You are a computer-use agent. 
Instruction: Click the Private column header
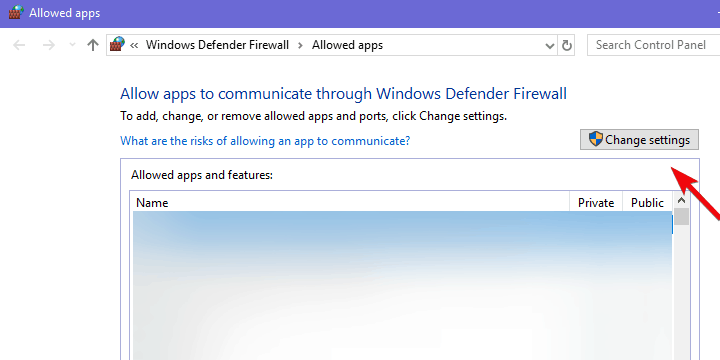click(596, 202)
